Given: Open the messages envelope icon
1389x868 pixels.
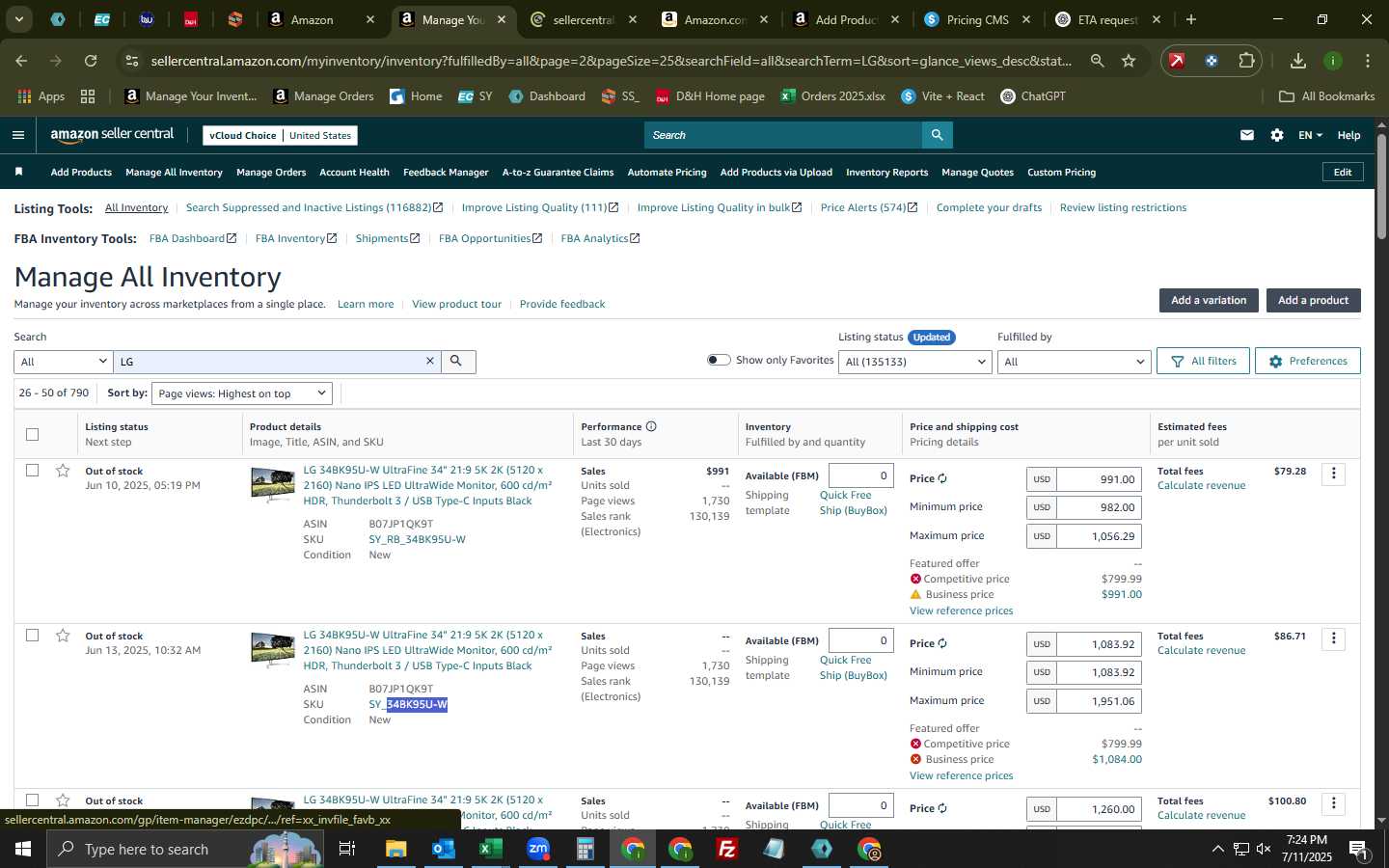Looking at the screenshot, I should (x=1247, y=135).
